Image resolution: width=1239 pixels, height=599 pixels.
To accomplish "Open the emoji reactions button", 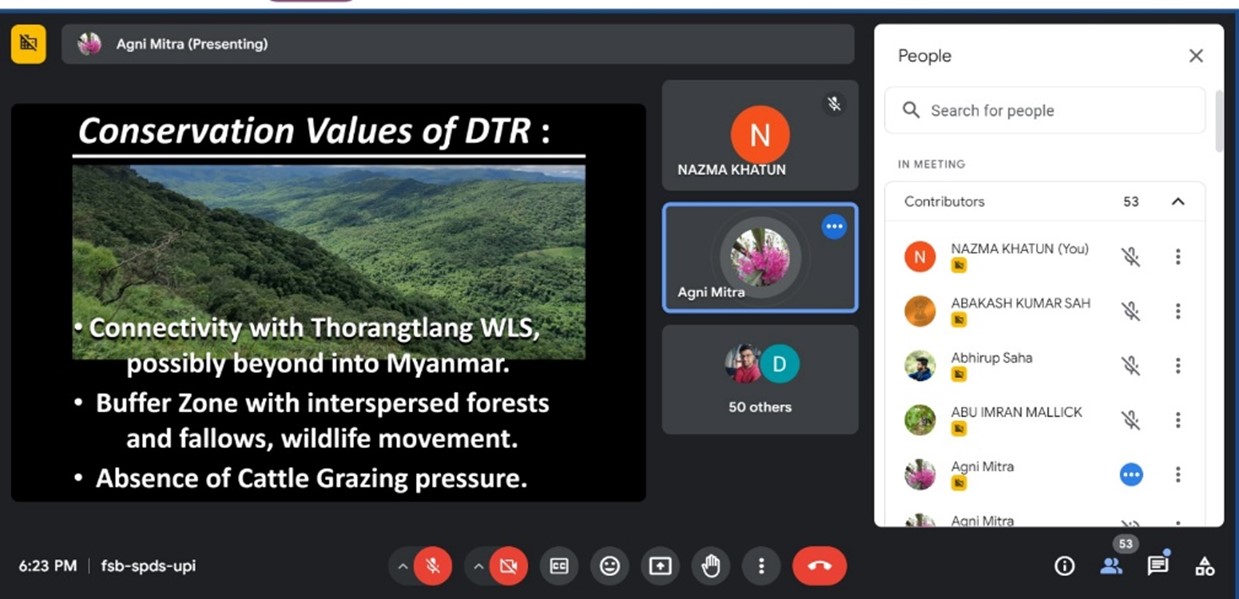I will click(x=609, y=566).
